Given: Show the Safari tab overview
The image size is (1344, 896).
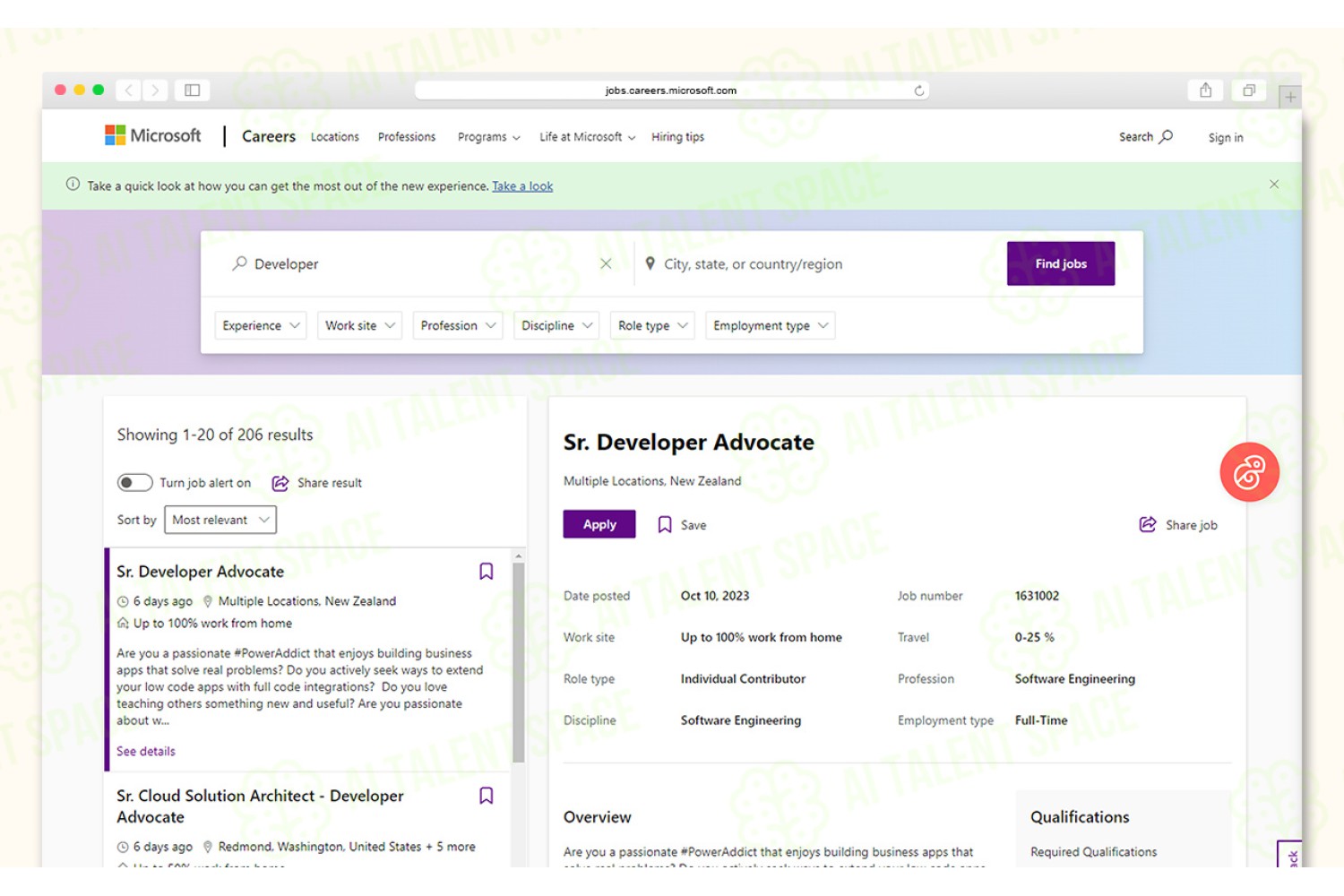Looking at the screenshot, I should [x=1248, y=90].
